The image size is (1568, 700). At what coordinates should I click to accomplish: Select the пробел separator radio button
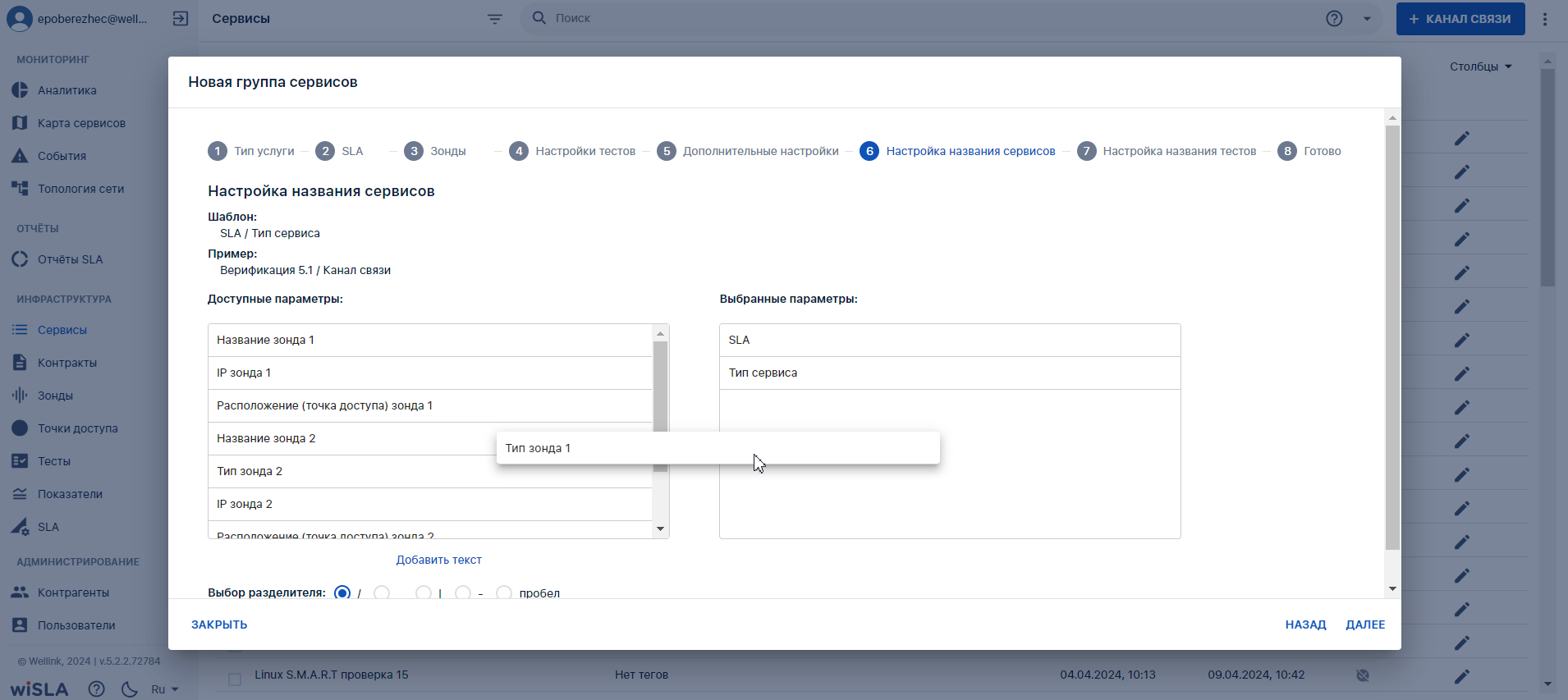[504, 592]
